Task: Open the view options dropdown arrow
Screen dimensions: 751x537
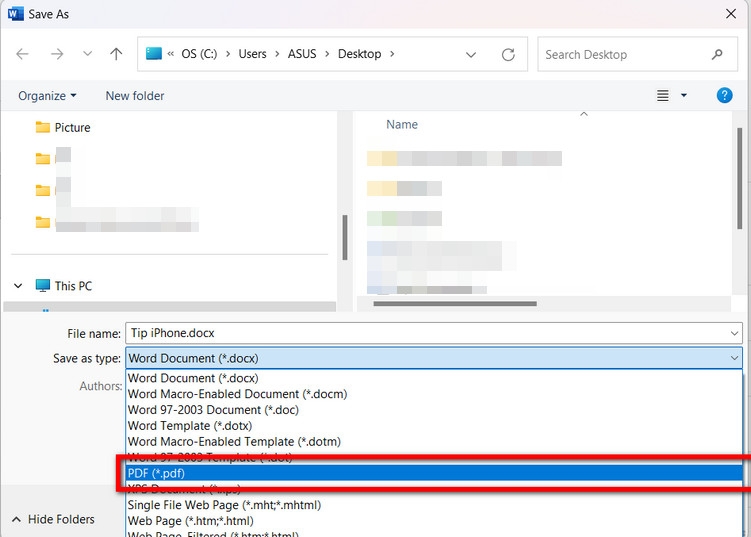Action: (x=684, y=95)
